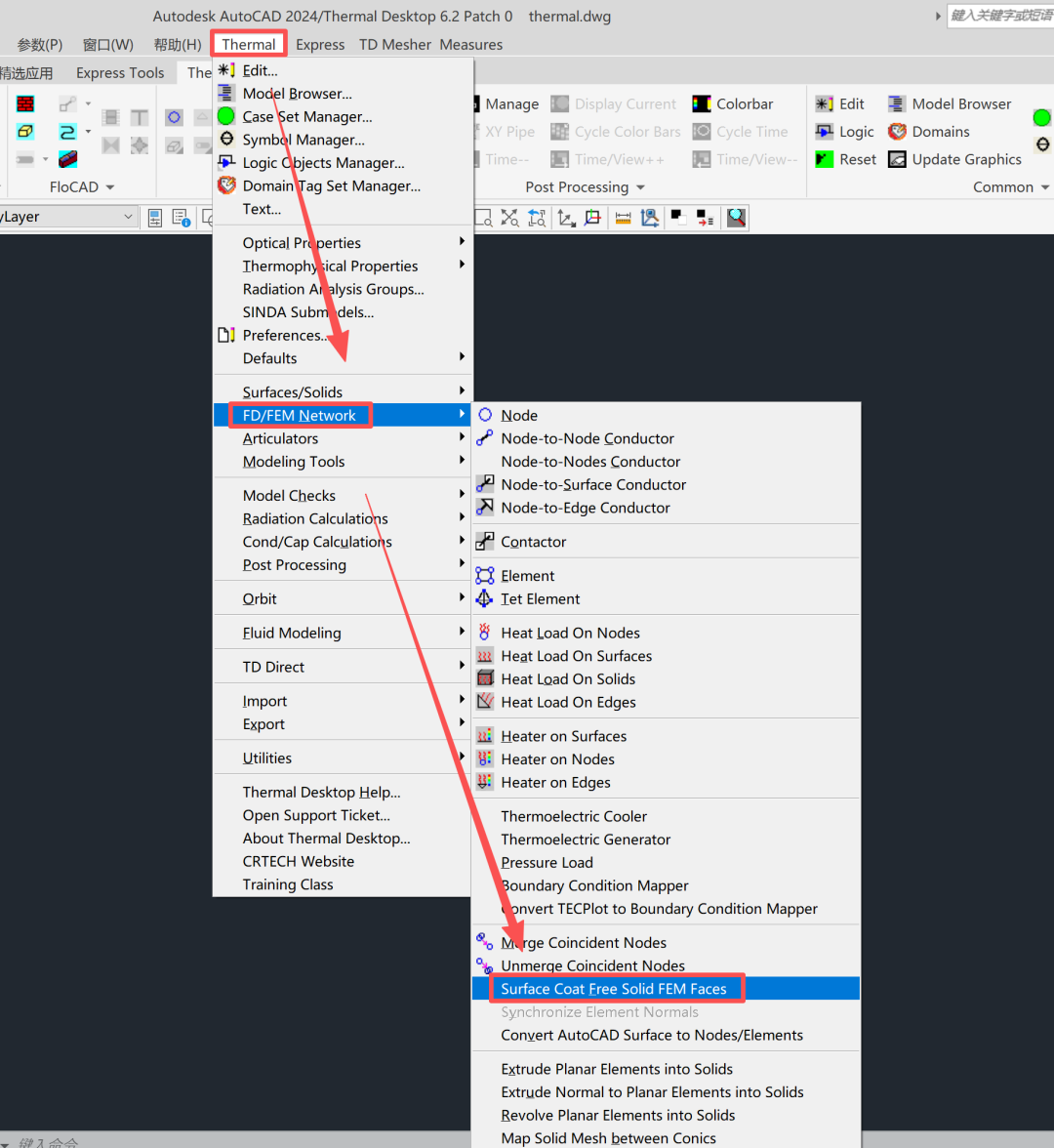Viewport: 1054px width, 1148px height.
Task: Click the Manage button in Post Processing
Action: [x=507, y=103]
